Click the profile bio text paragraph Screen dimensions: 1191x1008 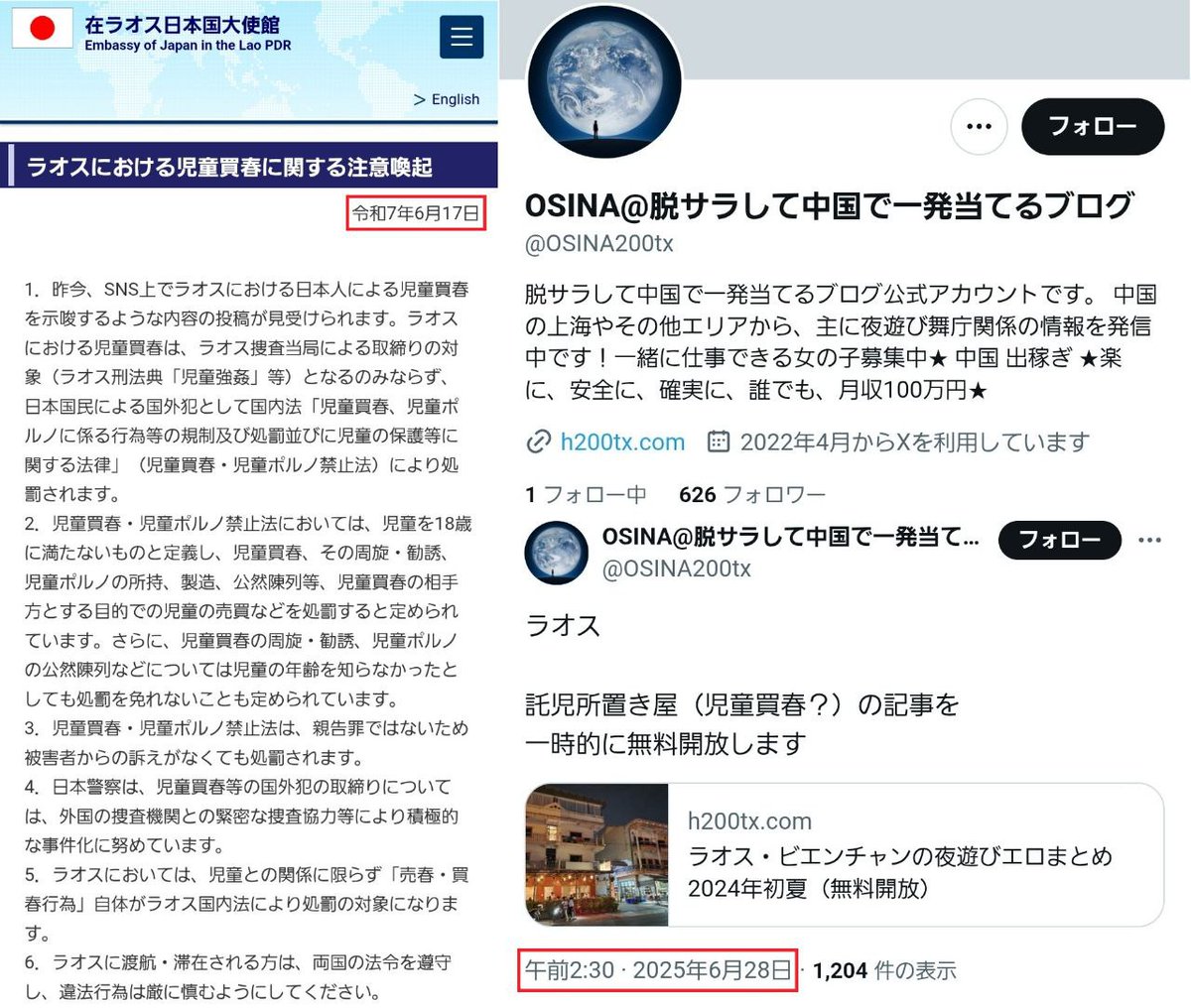(x=840, y=341)
